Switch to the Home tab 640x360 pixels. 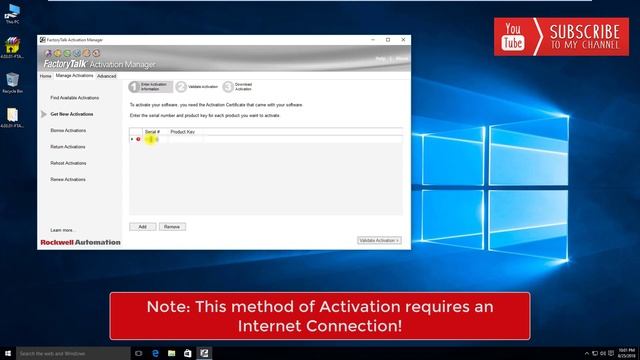pyautogui.click(x=45, y=76)
